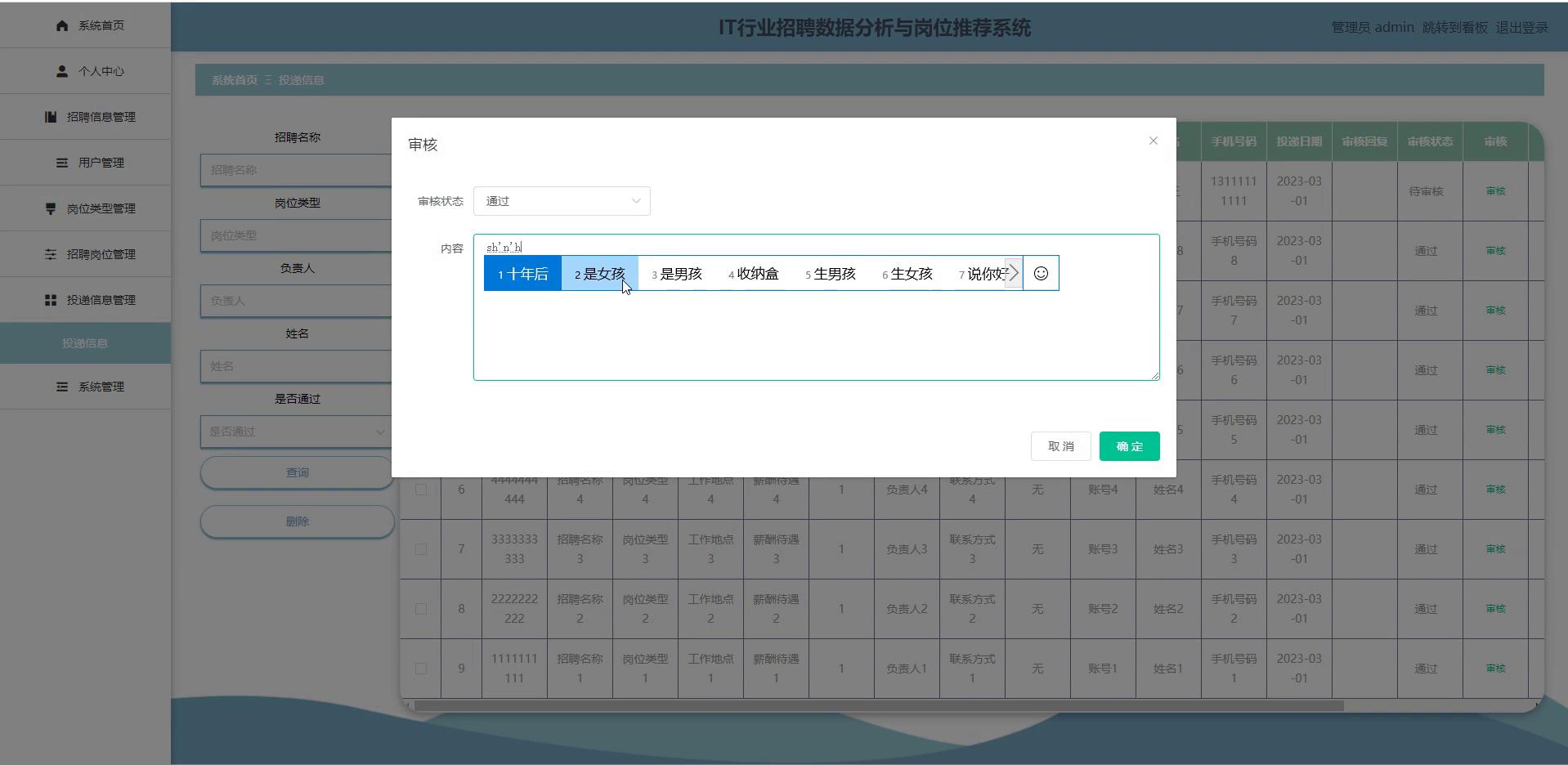Click the 查询 button
Viewport: 1568px width, 765px height.
pyautogui.click(x=297, y=472)
